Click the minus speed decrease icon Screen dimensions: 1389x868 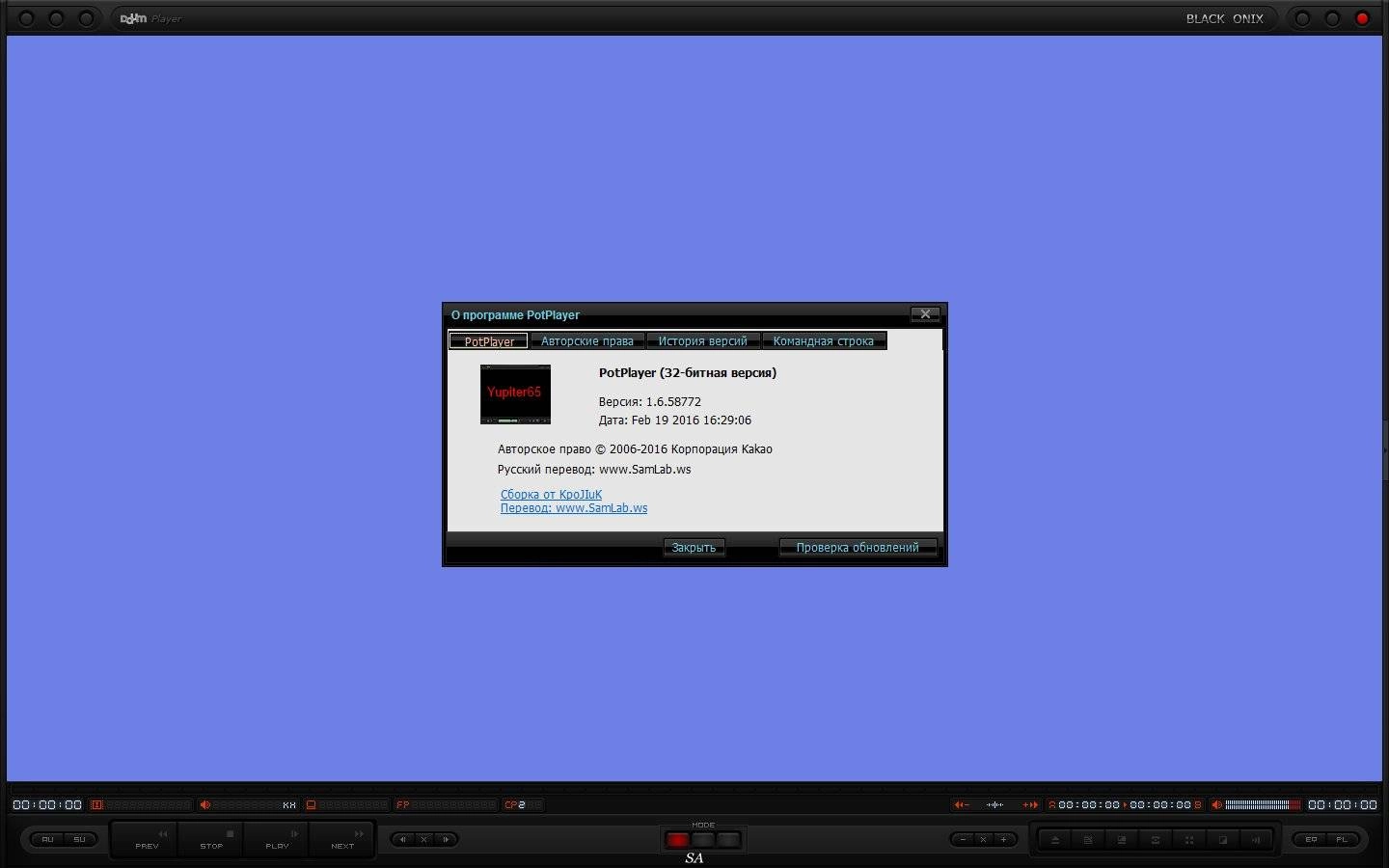(x=963, y=839)
